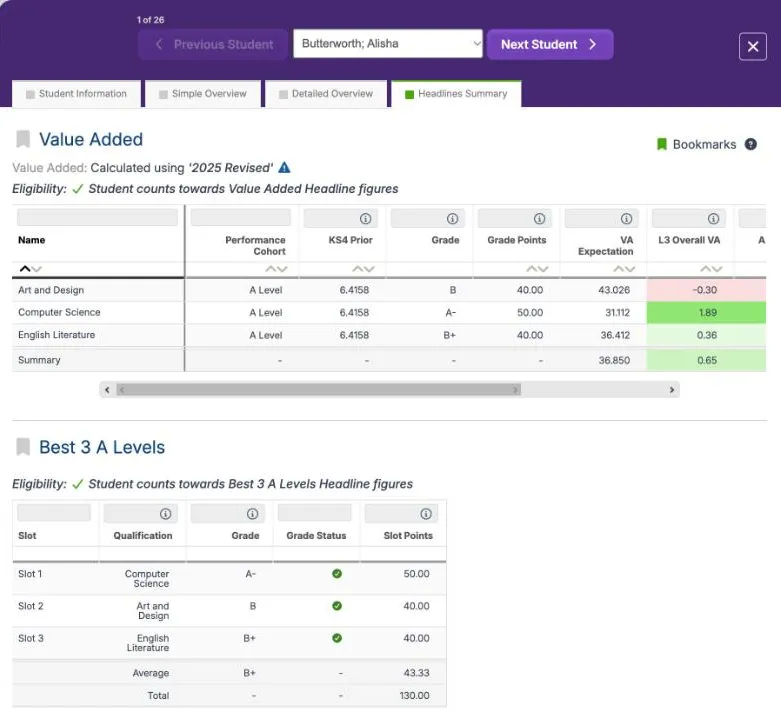Screen dimensions: 781x712
Task: Click the info icon above VA Expectation
Action: pyautogui.click(x=626, y=219)
